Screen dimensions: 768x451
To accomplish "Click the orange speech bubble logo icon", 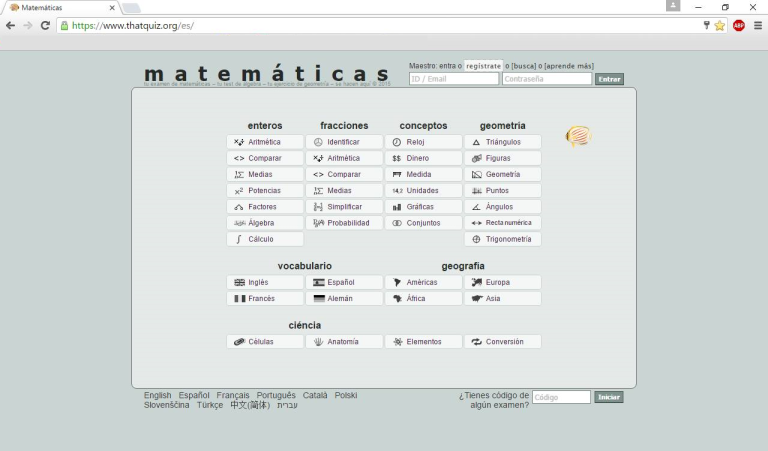I will click(578, 136).
